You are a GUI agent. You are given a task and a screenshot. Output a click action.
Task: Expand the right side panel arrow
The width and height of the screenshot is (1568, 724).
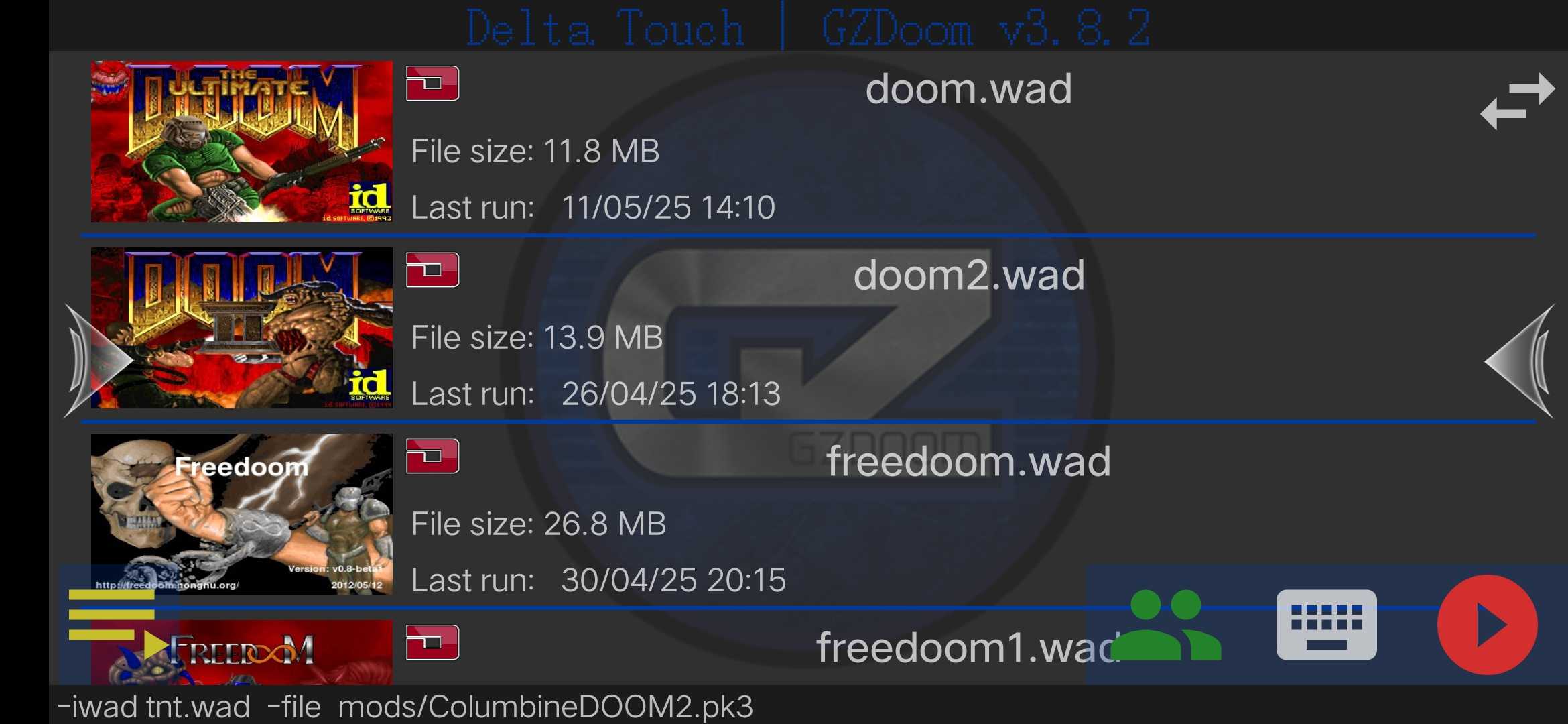(x=1519, y=361)
